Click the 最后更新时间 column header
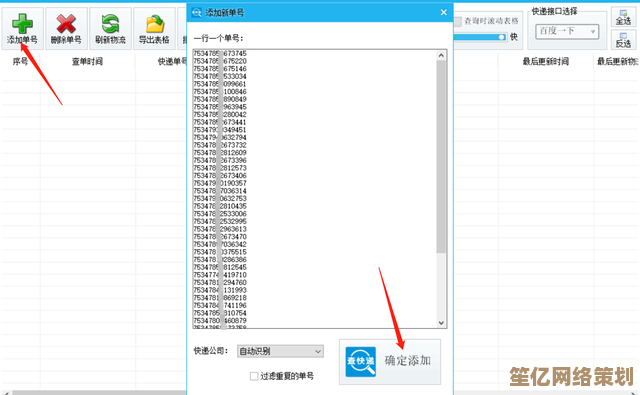 (546, 62)
